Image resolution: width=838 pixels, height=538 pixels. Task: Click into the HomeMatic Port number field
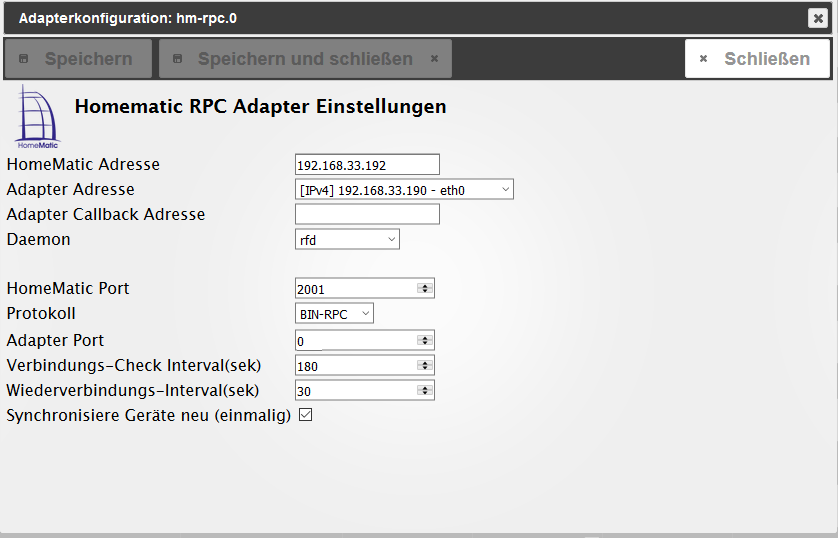point(355,289)
